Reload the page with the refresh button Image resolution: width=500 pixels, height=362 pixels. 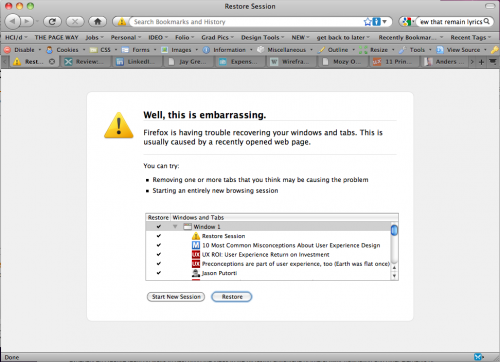[52, 22]
